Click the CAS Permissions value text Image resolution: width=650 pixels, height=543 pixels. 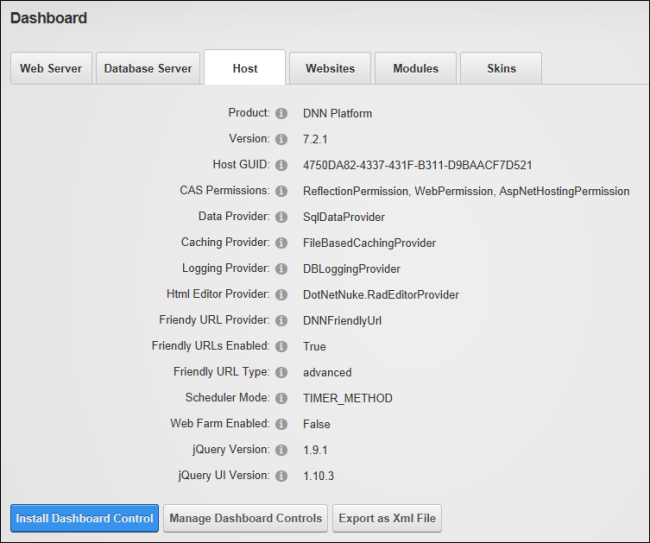coord(466,191)
